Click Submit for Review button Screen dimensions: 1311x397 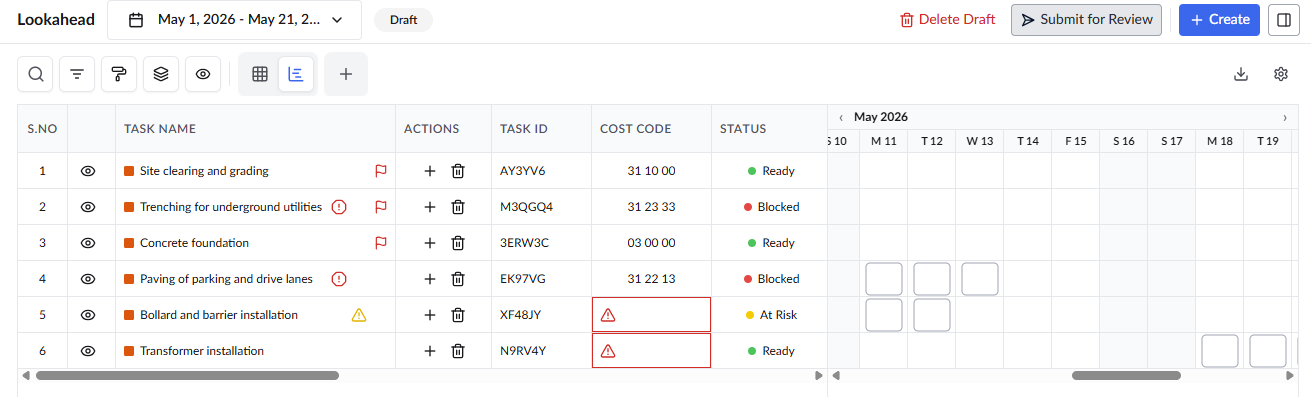tap(1087, 19)
